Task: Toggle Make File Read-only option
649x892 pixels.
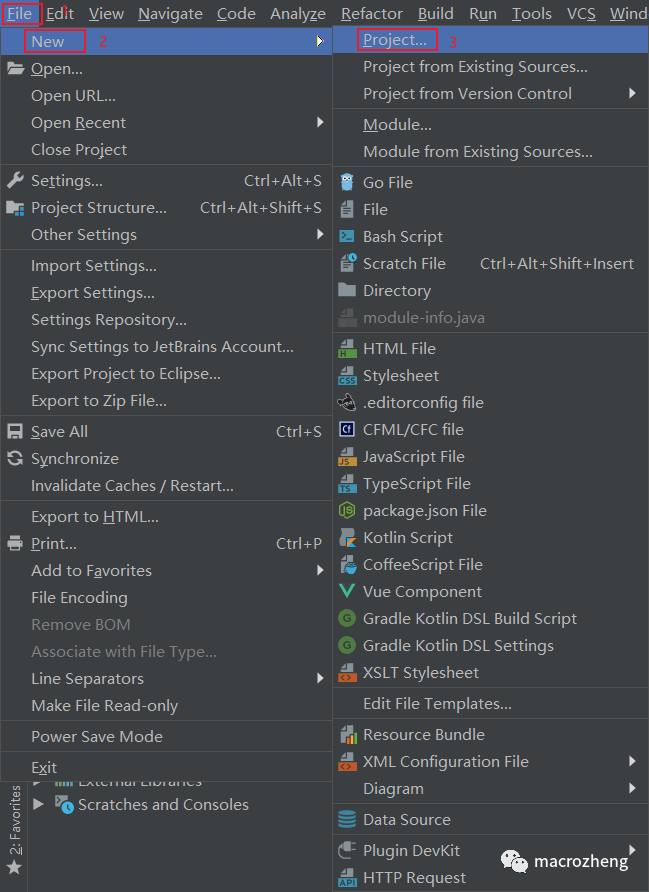Action: [104, 705]
